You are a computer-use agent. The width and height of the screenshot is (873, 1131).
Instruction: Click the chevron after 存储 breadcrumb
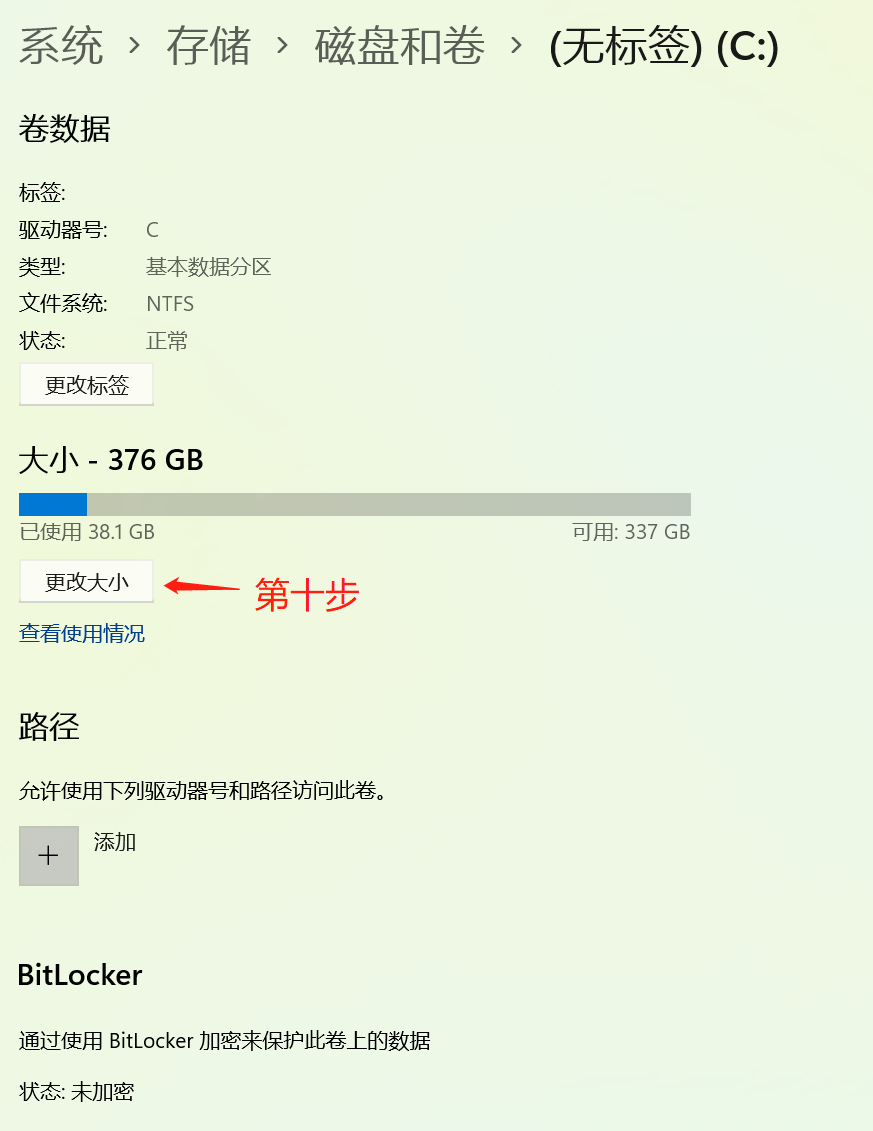pos(283,46)
